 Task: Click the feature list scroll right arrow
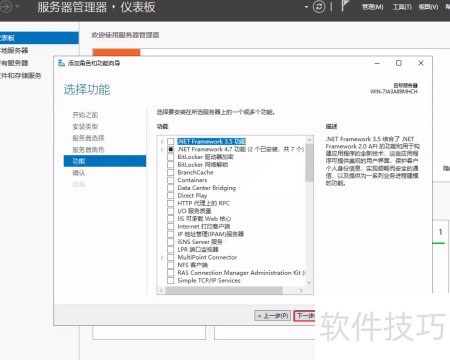point(301,290)
